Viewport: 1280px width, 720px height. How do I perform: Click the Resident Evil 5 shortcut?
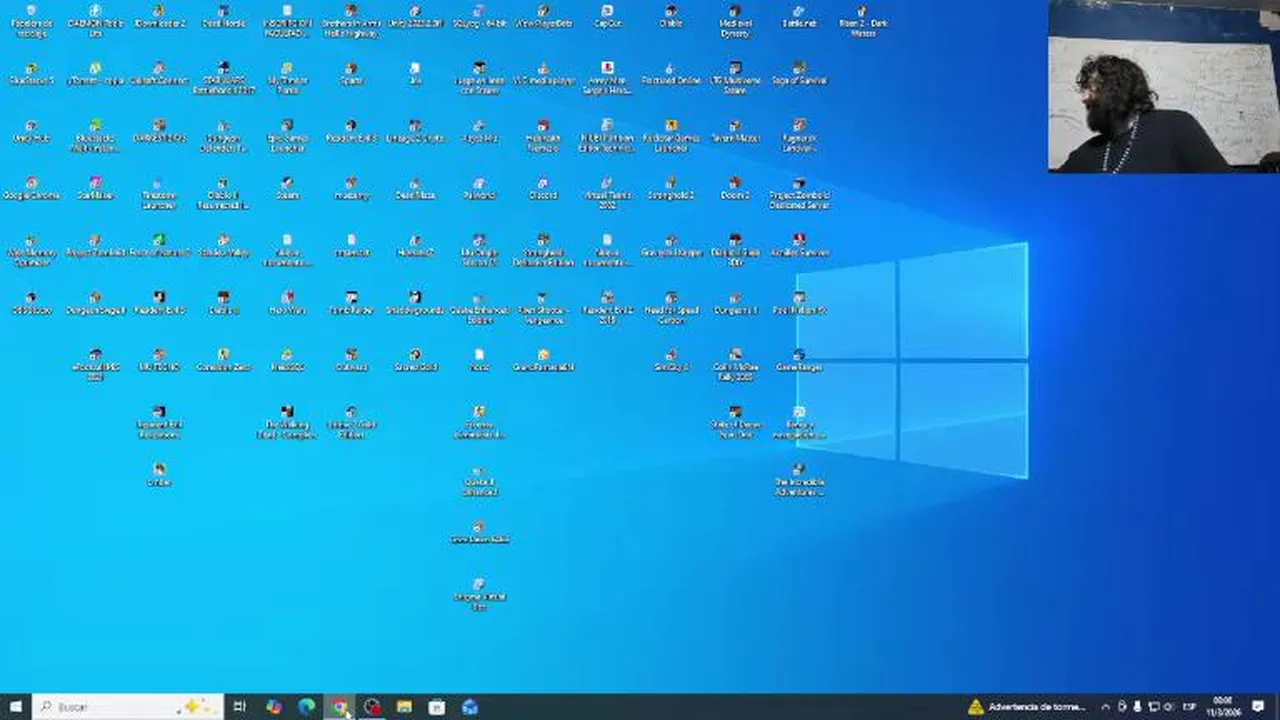pos(351,131)
